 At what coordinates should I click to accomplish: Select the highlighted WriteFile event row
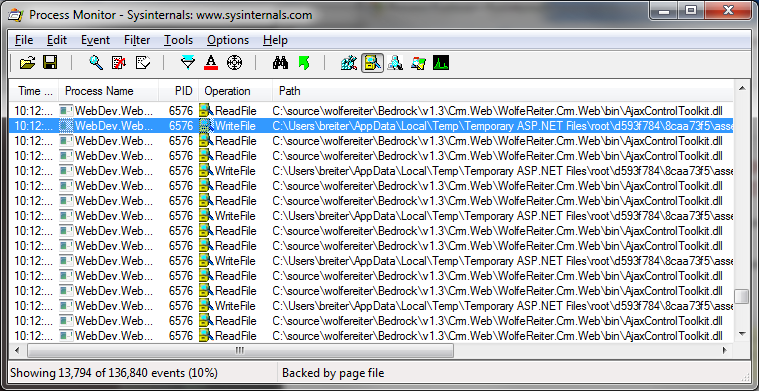coord(371,126)
